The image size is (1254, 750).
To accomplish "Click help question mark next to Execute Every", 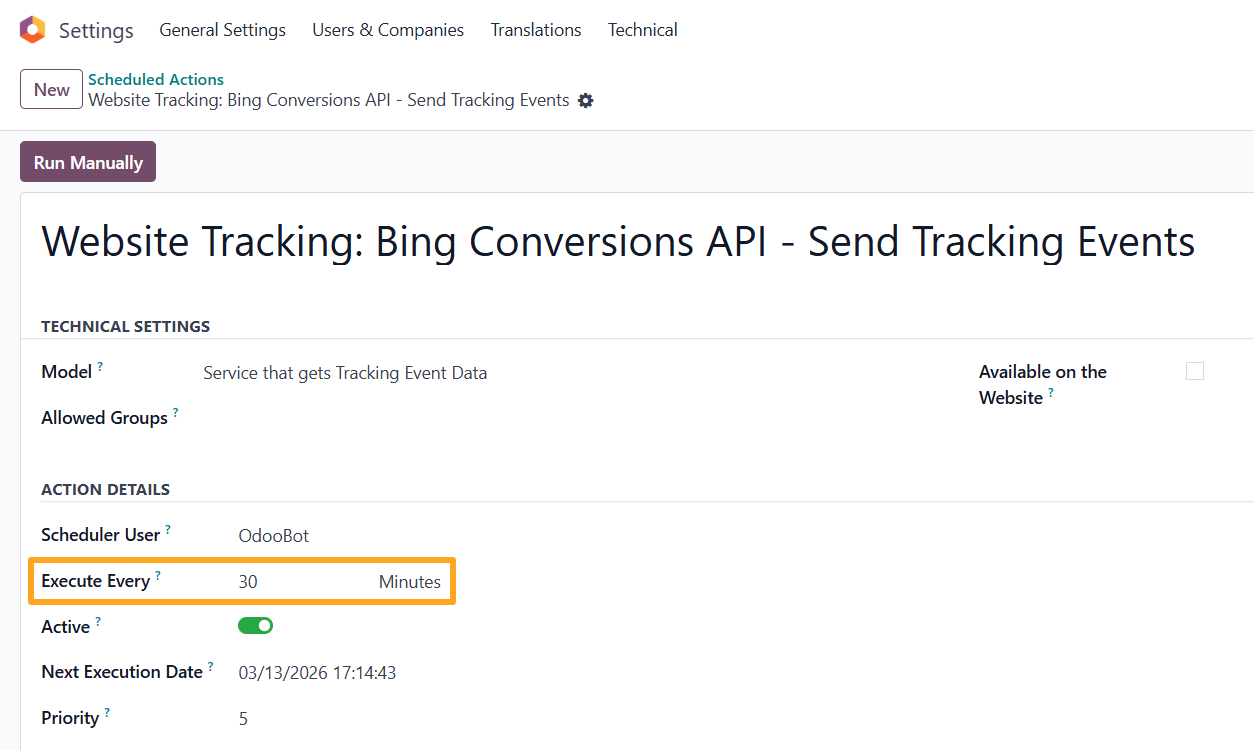I will pyautogui.click(x=158, y=576).
